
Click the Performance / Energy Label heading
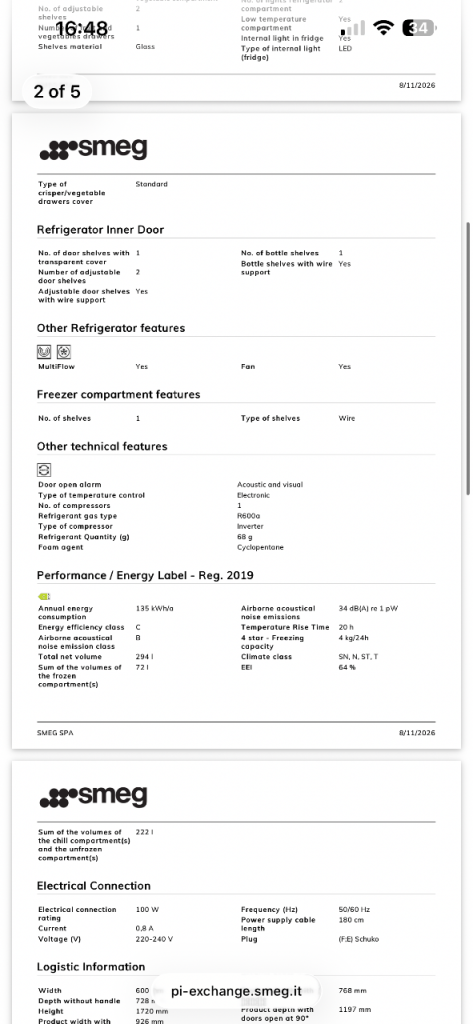[x=145, y=575]
